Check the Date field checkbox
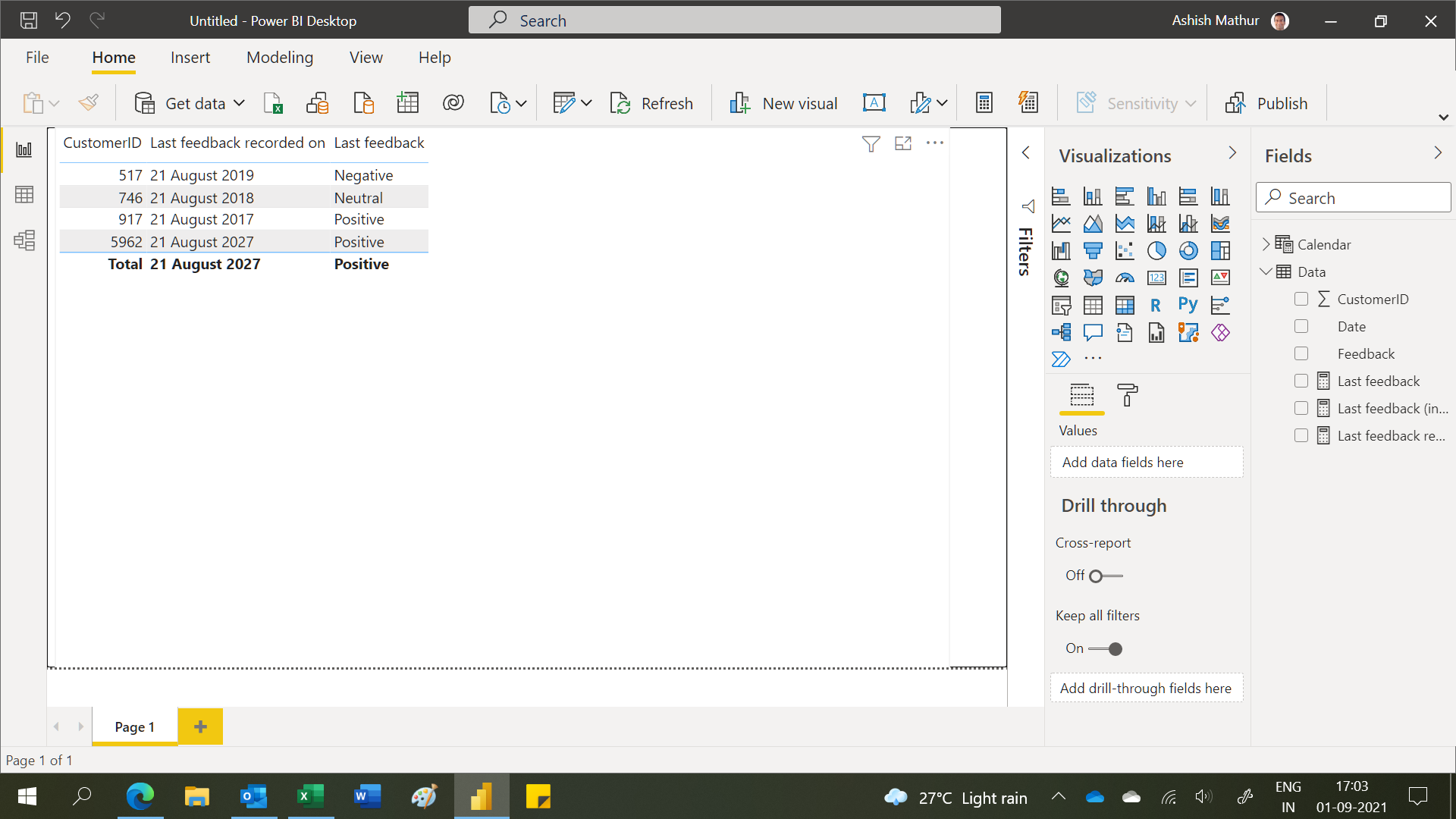Screen dimensions: 1456x819 1301,326
